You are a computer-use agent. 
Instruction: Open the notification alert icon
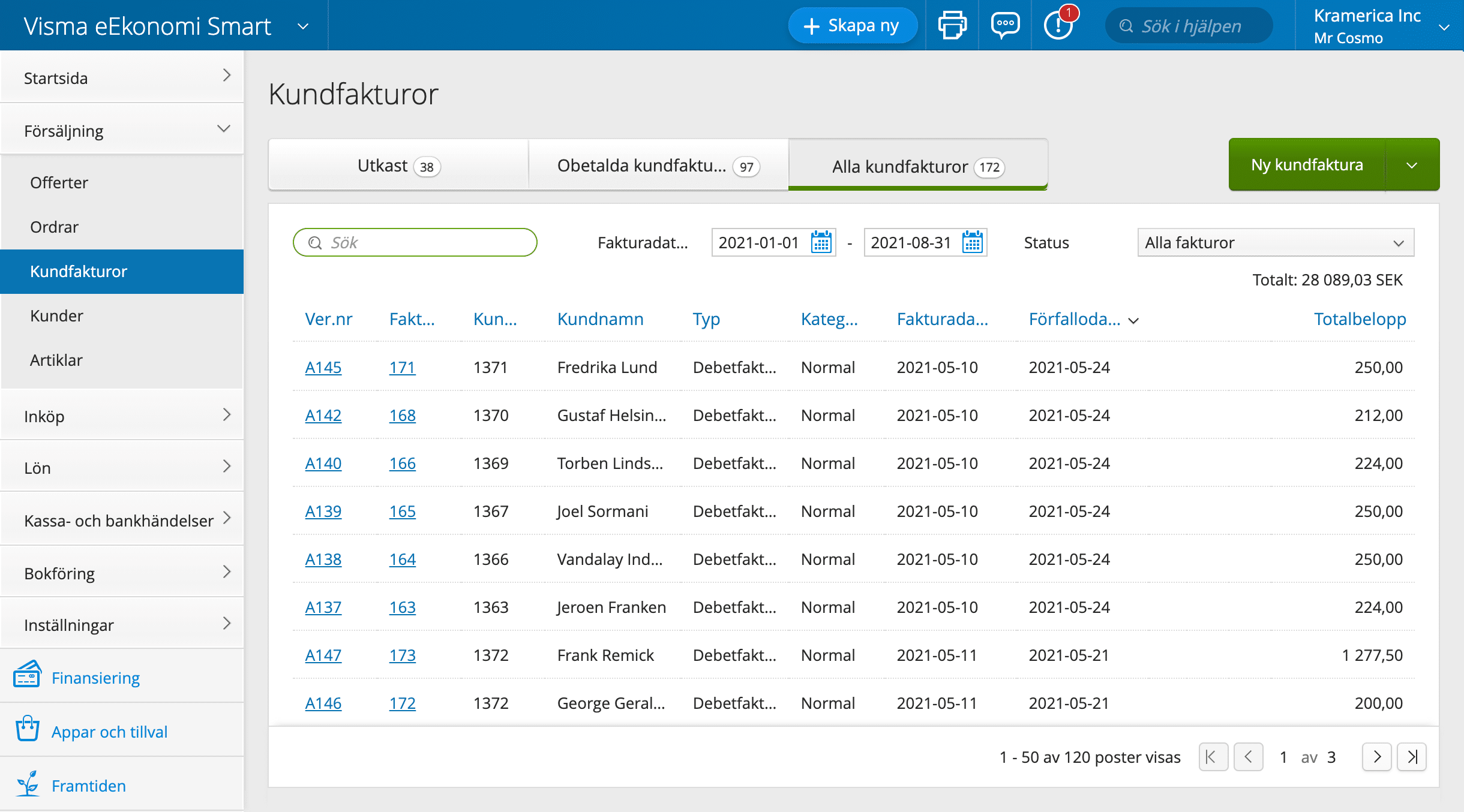point(1059,25)
